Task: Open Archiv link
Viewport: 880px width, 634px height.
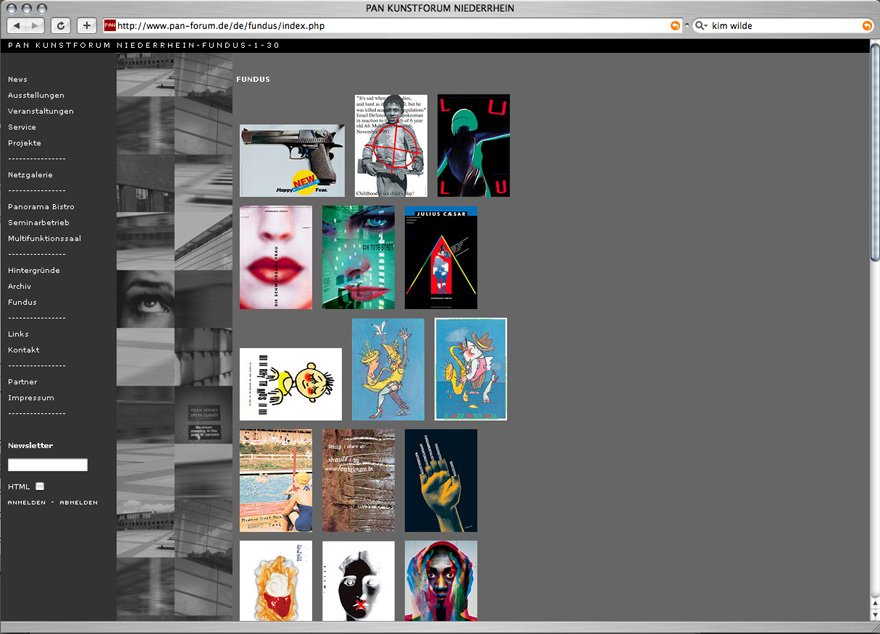Action: click(x=20, y=286)
